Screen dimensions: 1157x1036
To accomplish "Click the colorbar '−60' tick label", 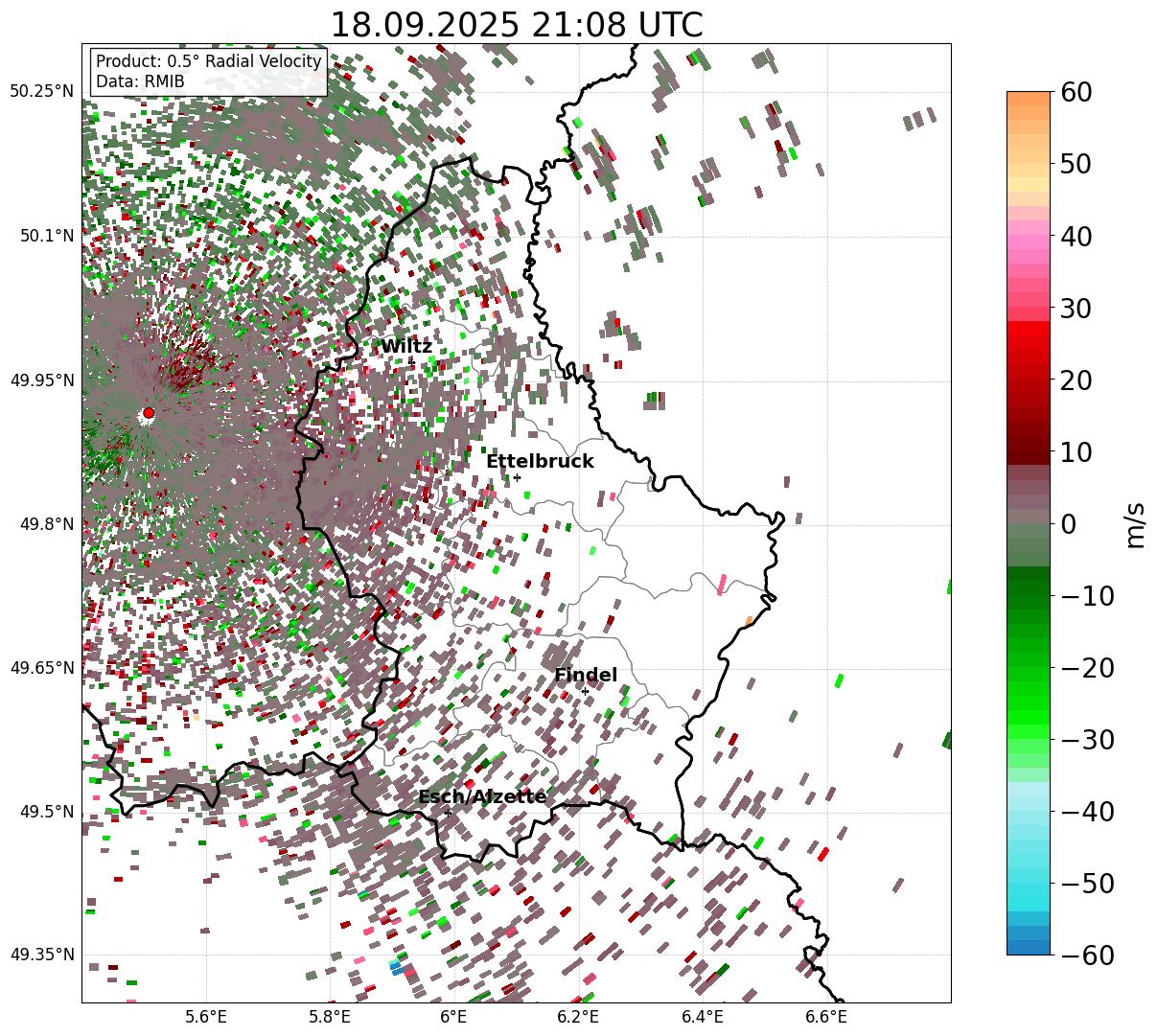I will point(1087,955).
